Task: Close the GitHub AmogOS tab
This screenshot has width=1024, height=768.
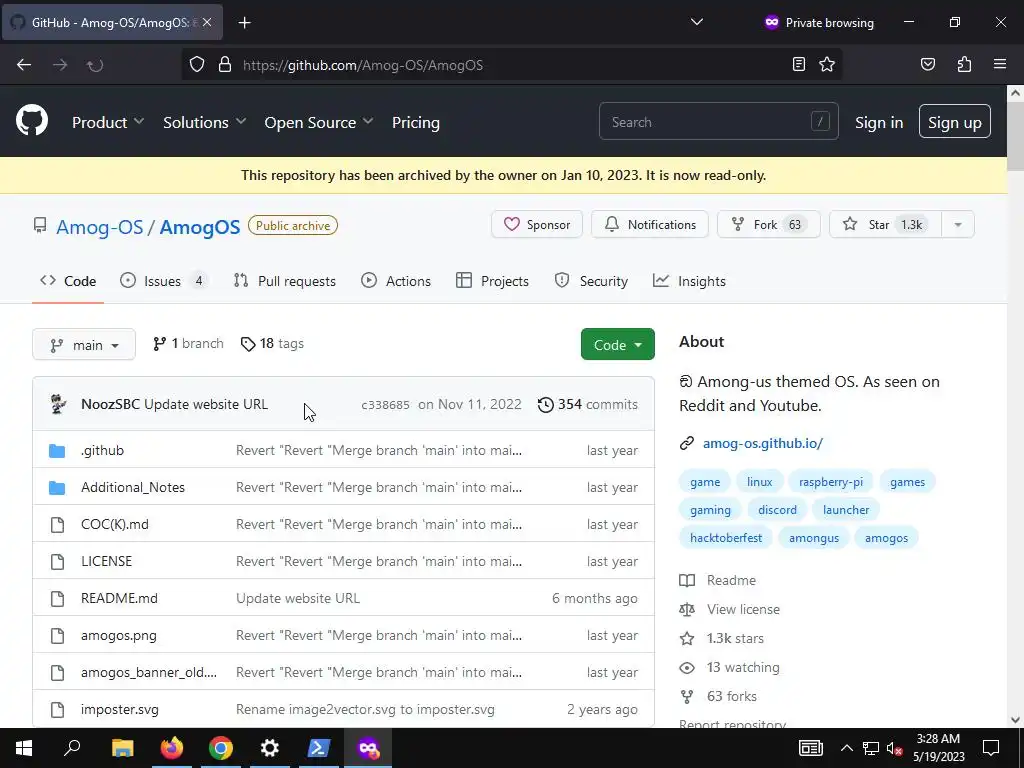Action: (207, 22)
